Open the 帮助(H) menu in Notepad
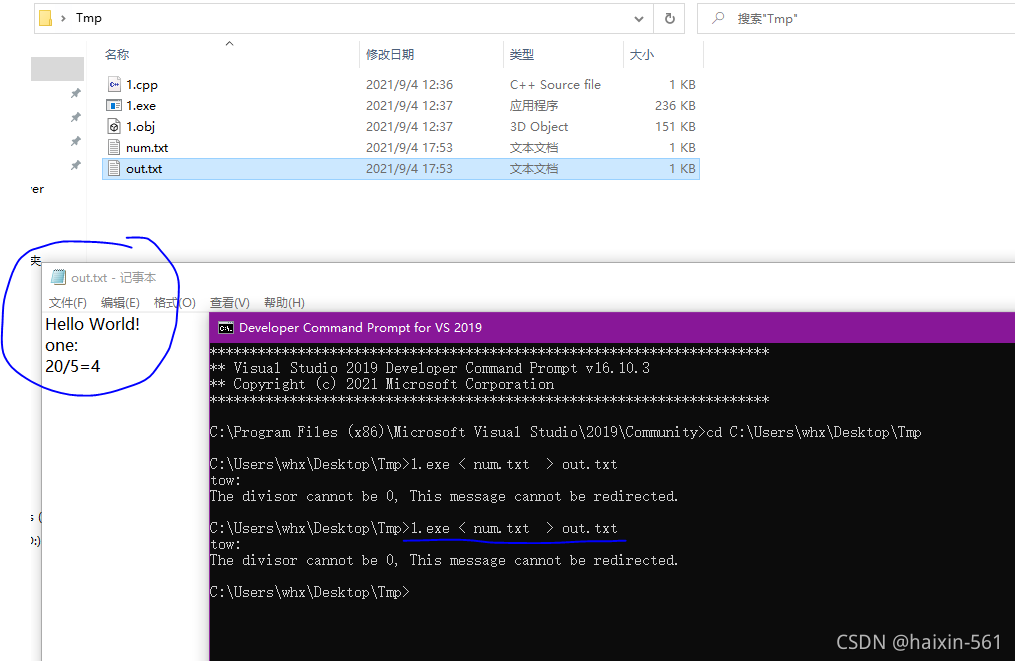 (284, 302)
